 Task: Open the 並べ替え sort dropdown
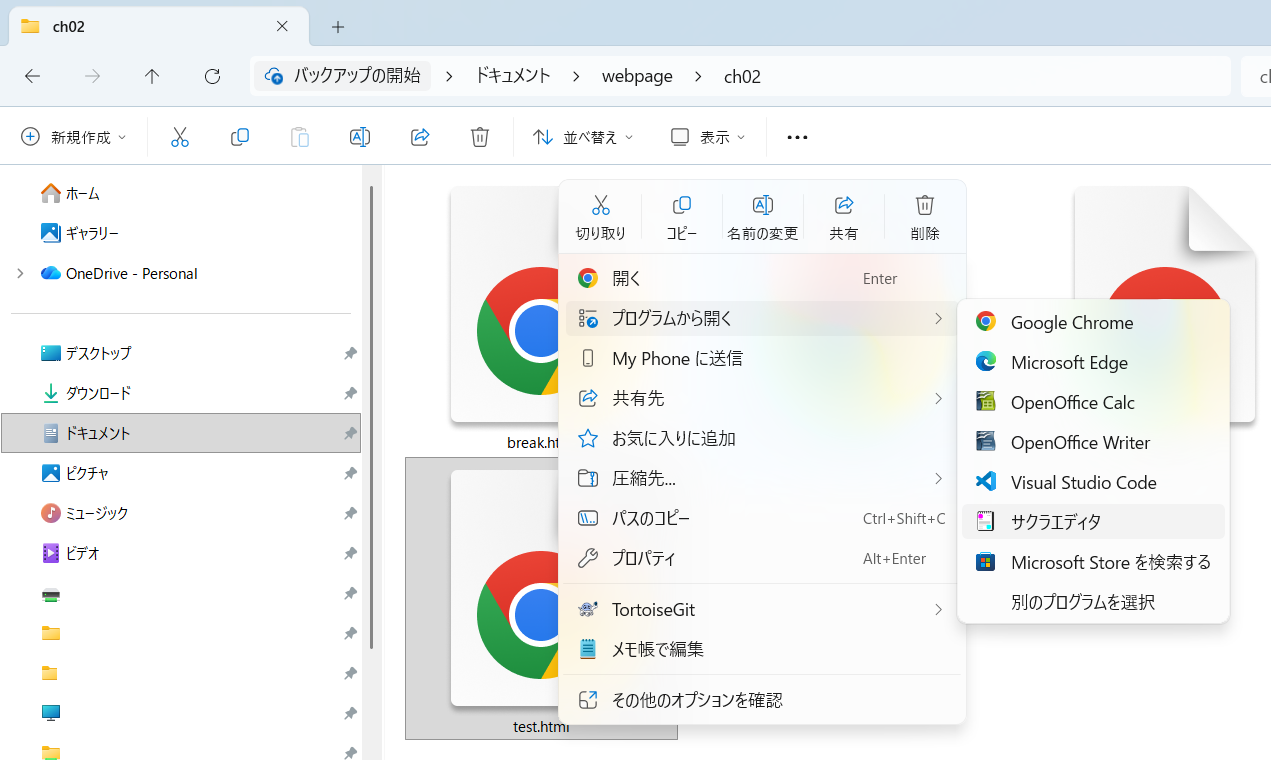tap(584, 137)
